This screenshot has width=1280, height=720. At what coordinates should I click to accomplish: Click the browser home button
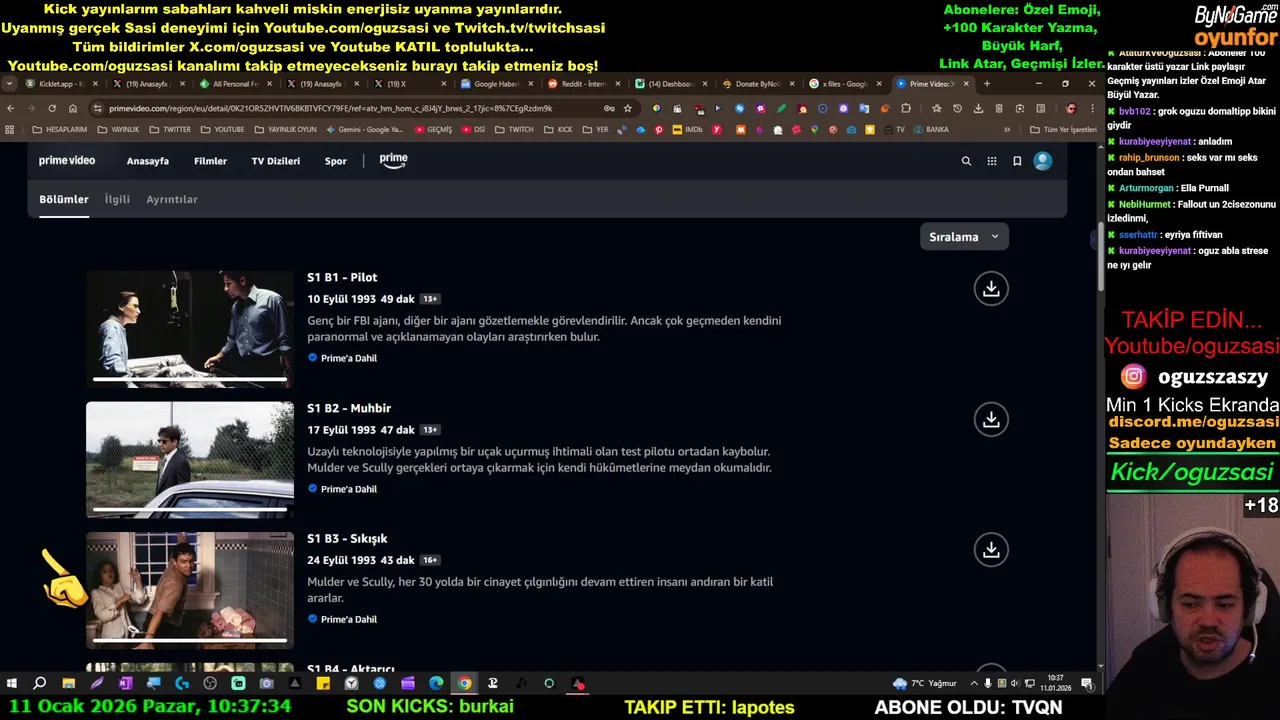pos(73,108)
